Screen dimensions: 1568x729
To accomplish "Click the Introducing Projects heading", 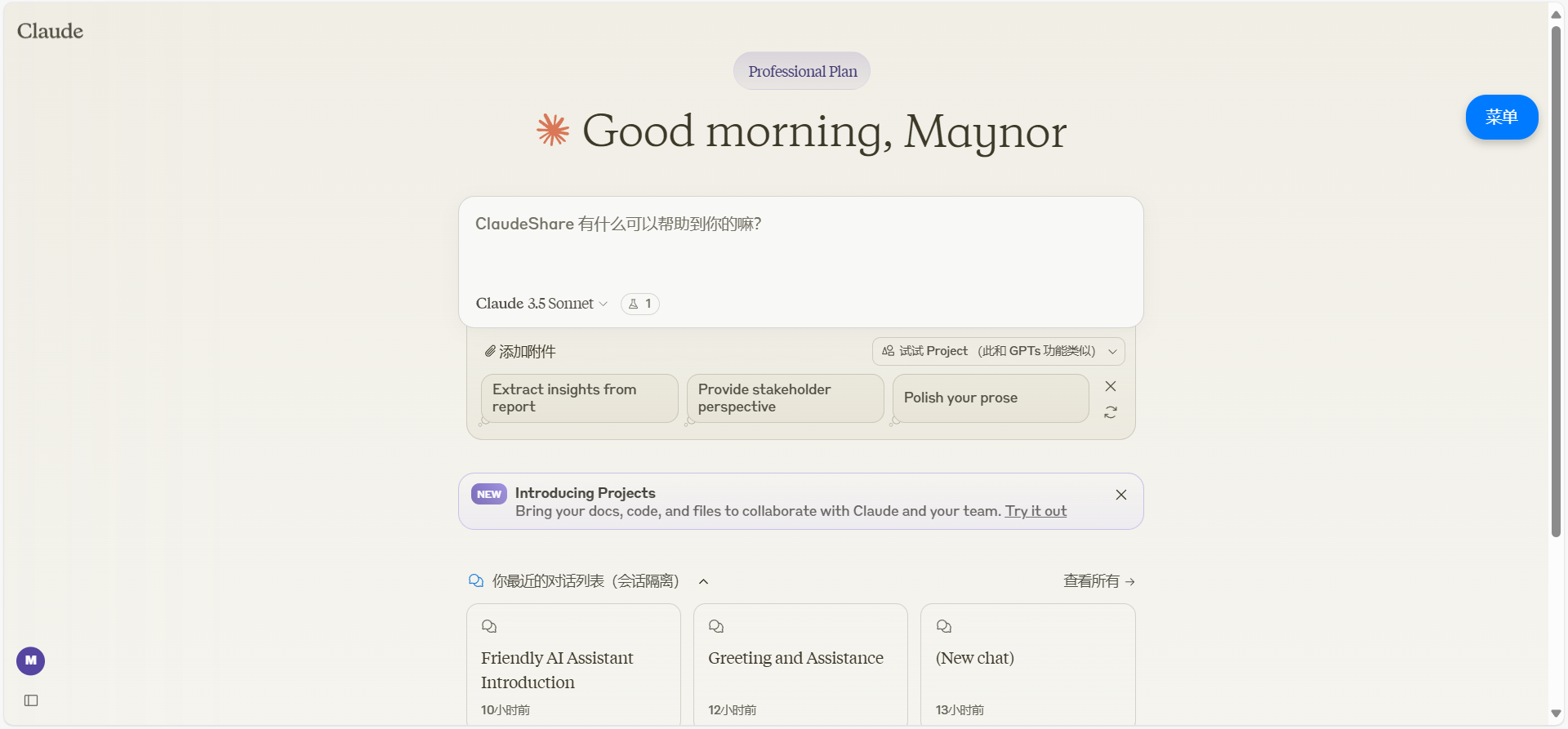I will pos(585,493).
